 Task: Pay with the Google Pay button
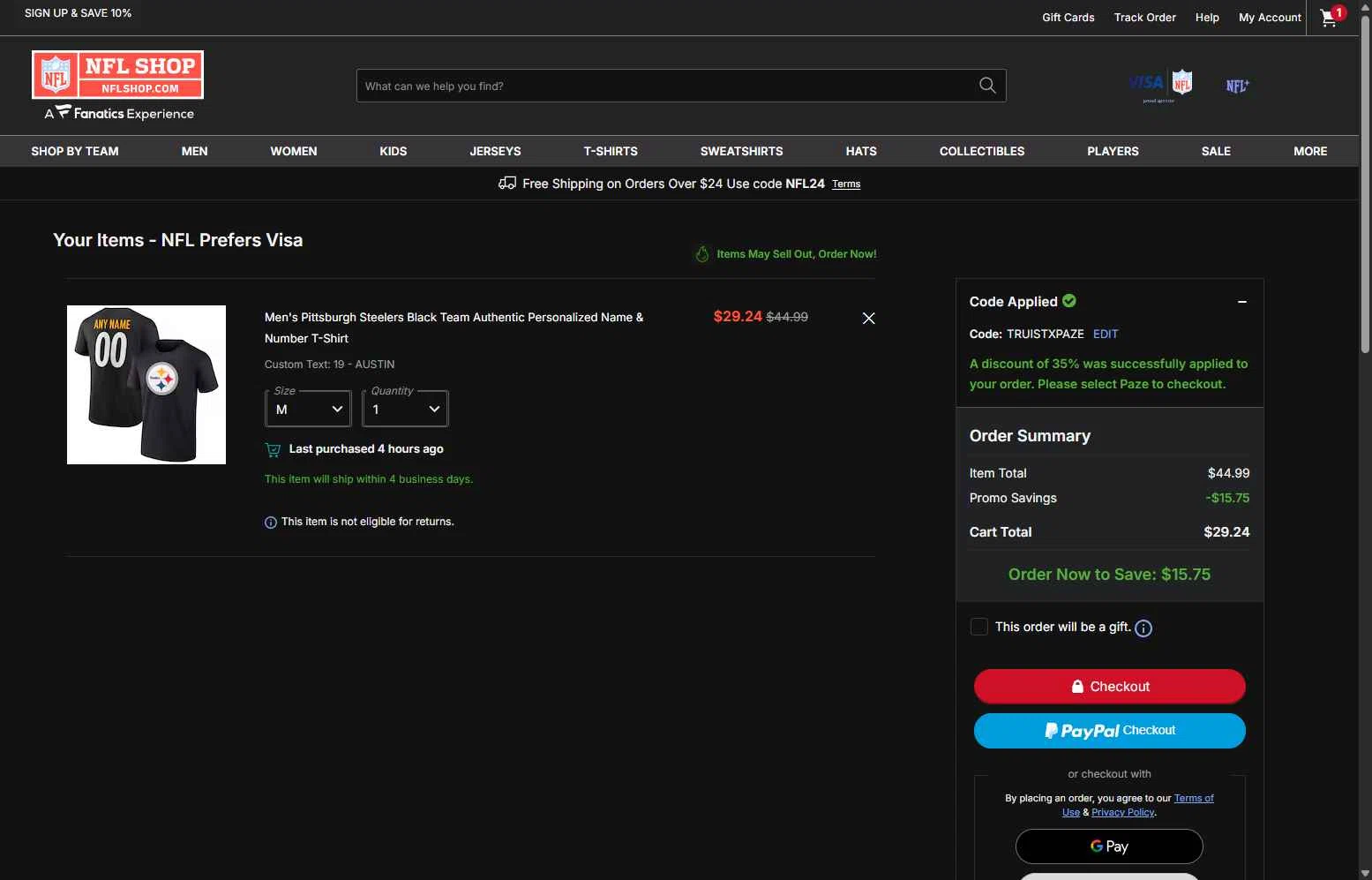1109,846
